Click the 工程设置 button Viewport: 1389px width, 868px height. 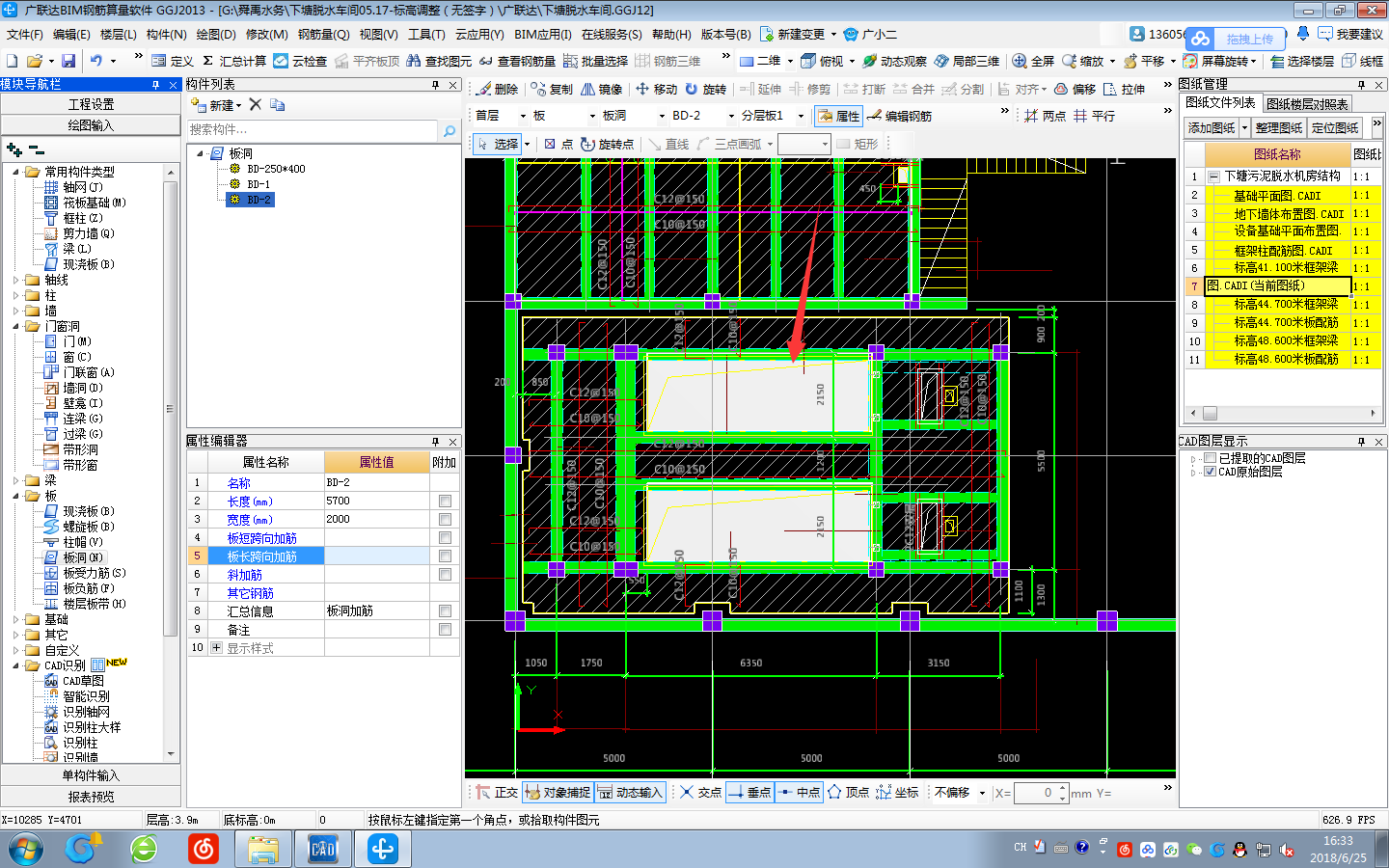point(91,104)
